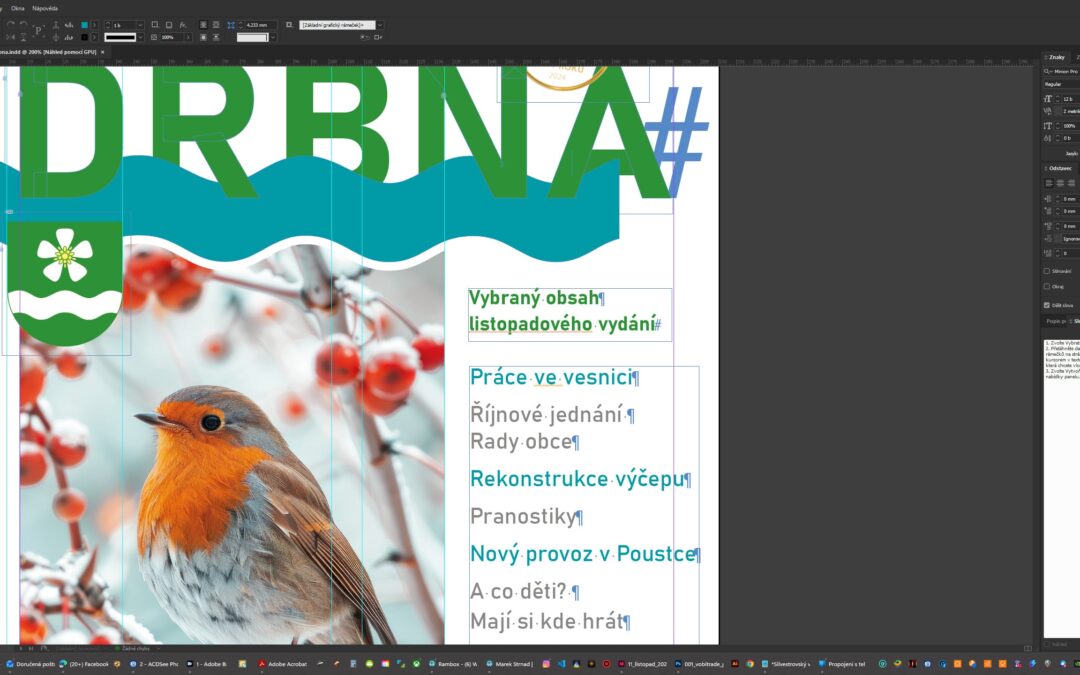This screenshot has height=675, width=1080.
Task: Click the drop shadow icon in toolbar
Action: (155, 24)
